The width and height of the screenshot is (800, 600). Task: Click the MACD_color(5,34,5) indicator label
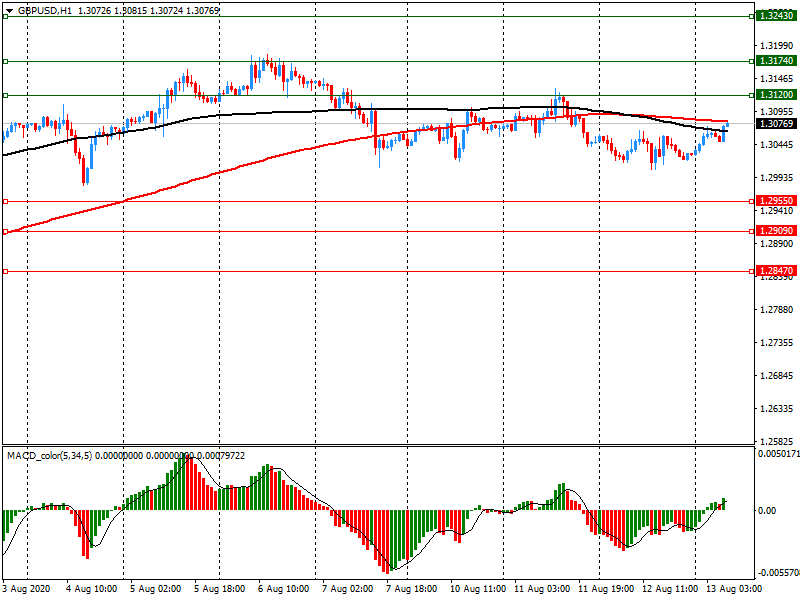(x=49, y=456)
